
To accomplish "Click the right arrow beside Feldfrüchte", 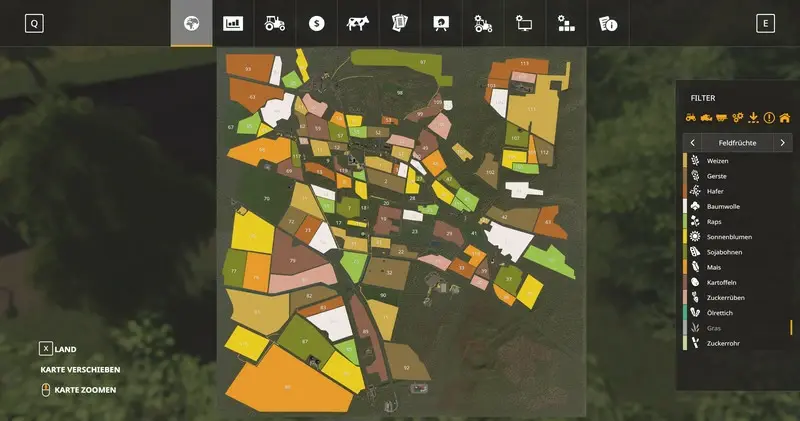I will pos(782,143).
